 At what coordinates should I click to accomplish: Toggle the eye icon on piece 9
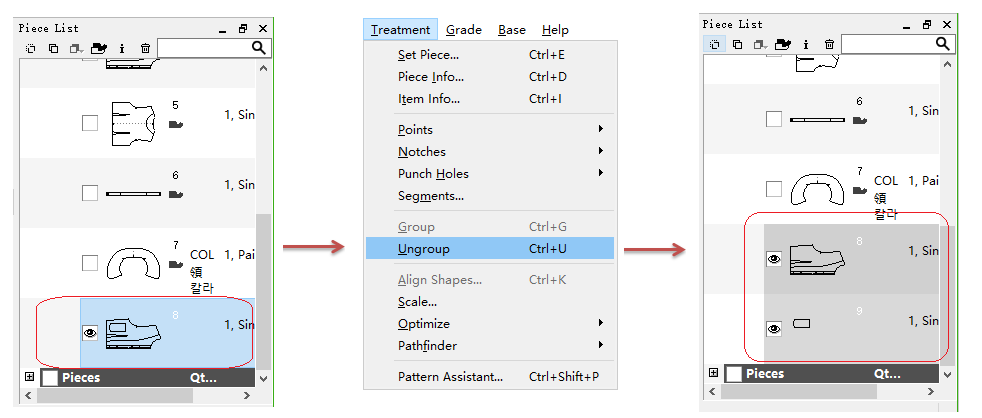(x=773, y=328)
